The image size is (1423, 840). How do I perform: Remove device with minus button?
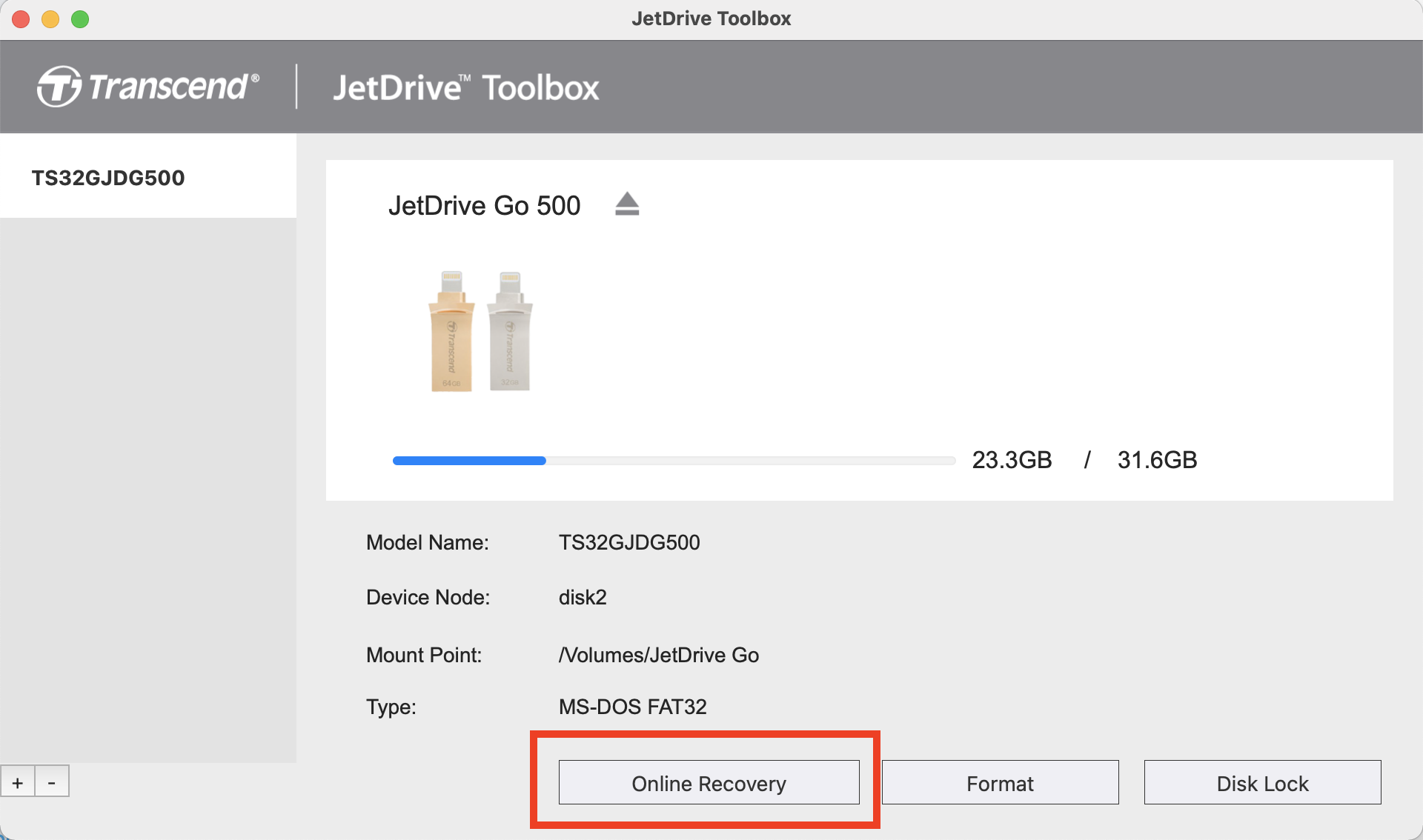52,781
